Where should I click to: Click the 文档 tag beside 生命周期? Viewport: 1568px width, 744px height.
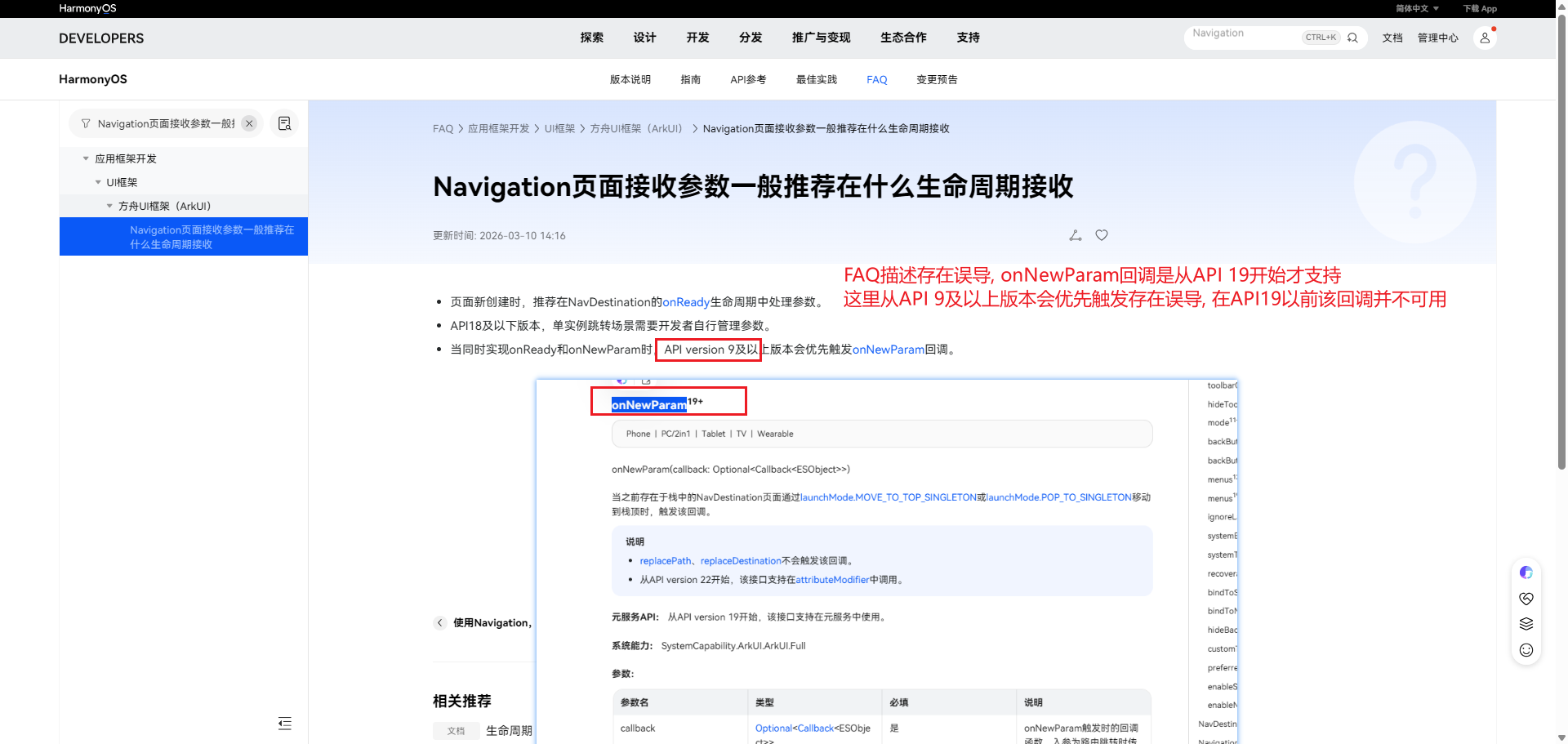tap(456, 731)
